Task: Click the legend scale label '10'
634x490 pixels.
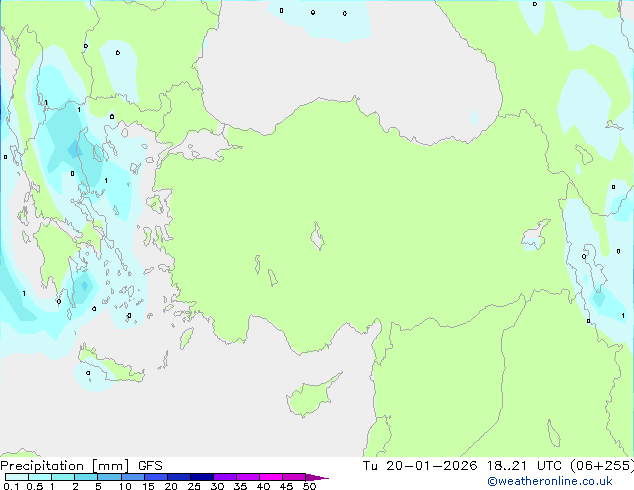Action: tap(125, 486)
